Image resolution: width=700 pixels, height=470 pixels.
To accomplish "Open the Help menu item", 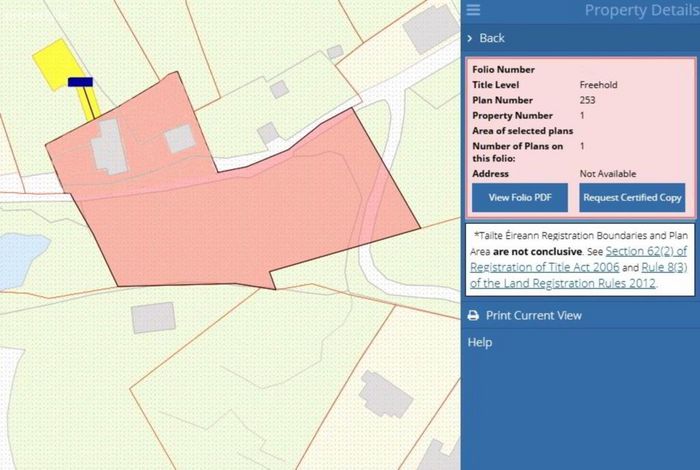I will 480,342.
